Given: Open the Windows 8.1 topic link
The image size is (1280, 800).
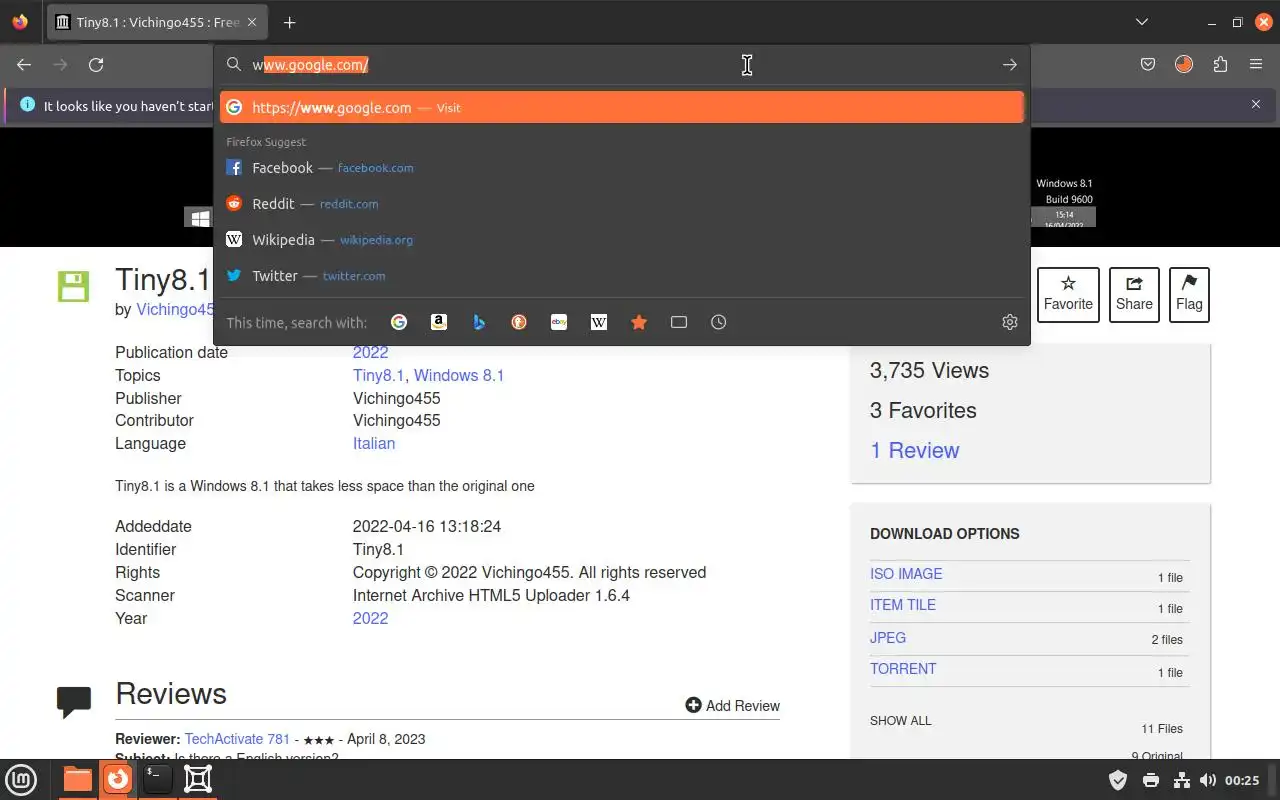Looking at the screenshot, I should pos(459,375).
